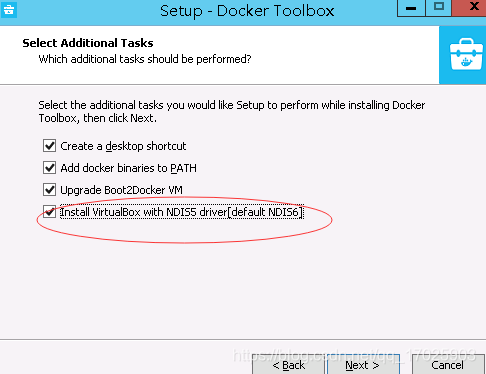Click the "Add docker binaries to PATH" label

point(128,168)
